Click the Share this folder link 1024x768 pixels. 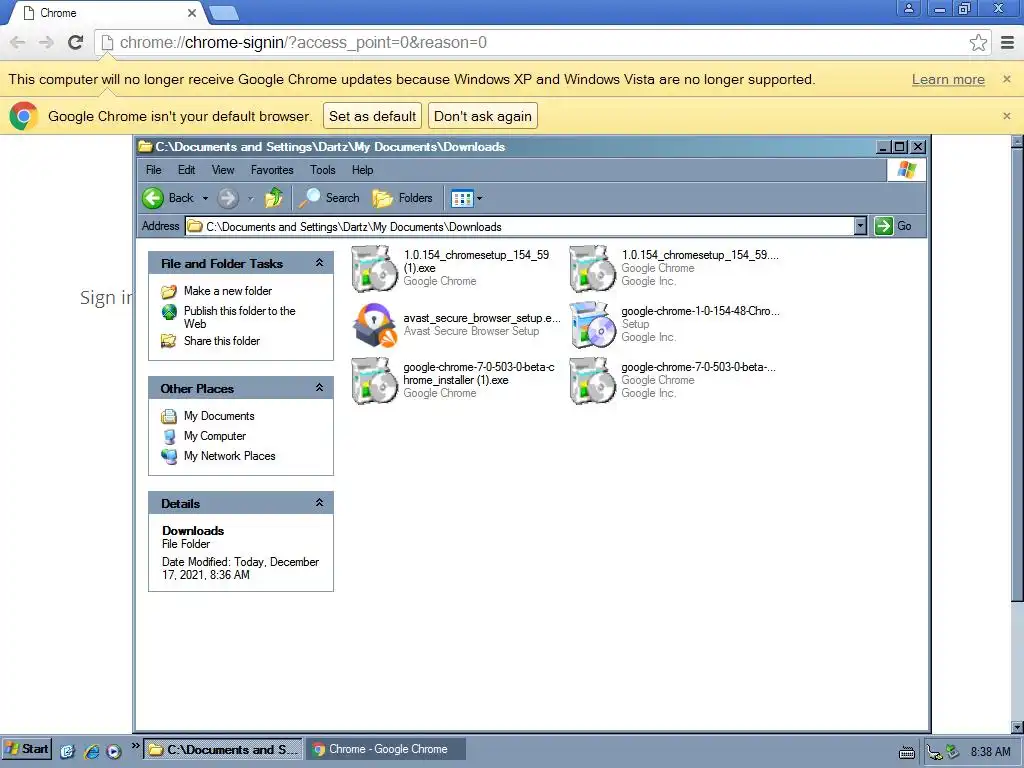(x=221, y=341)
